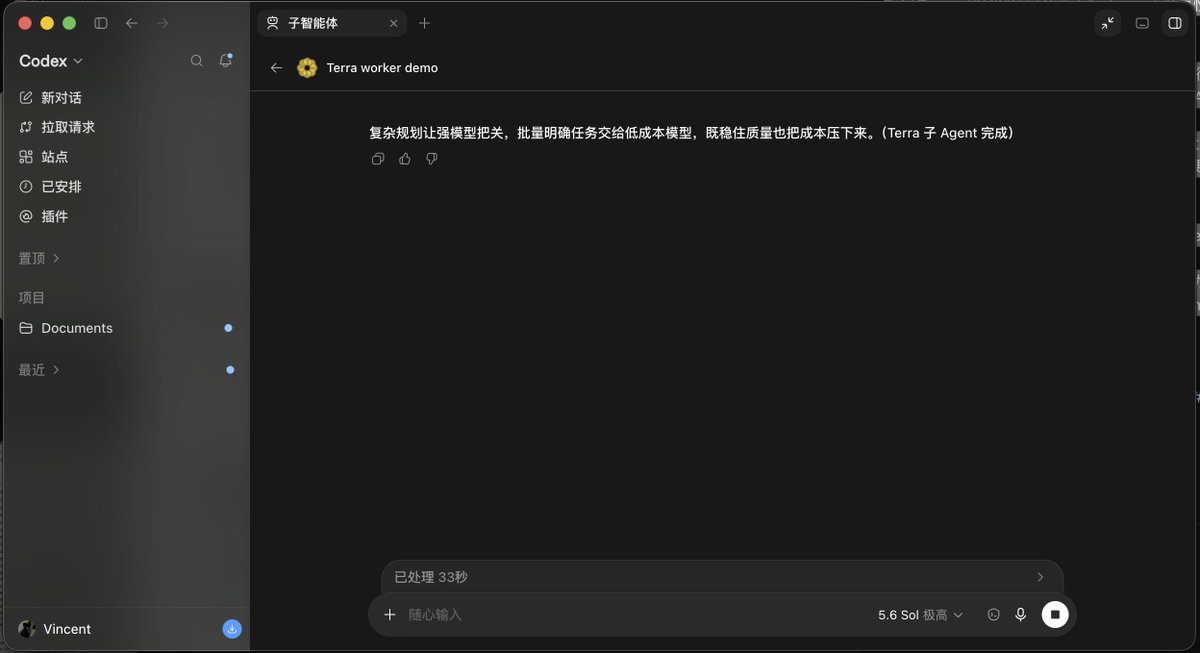Give thumbs down to the message
This screenshot has height=653, width=1200.
[x=432, y=159]
